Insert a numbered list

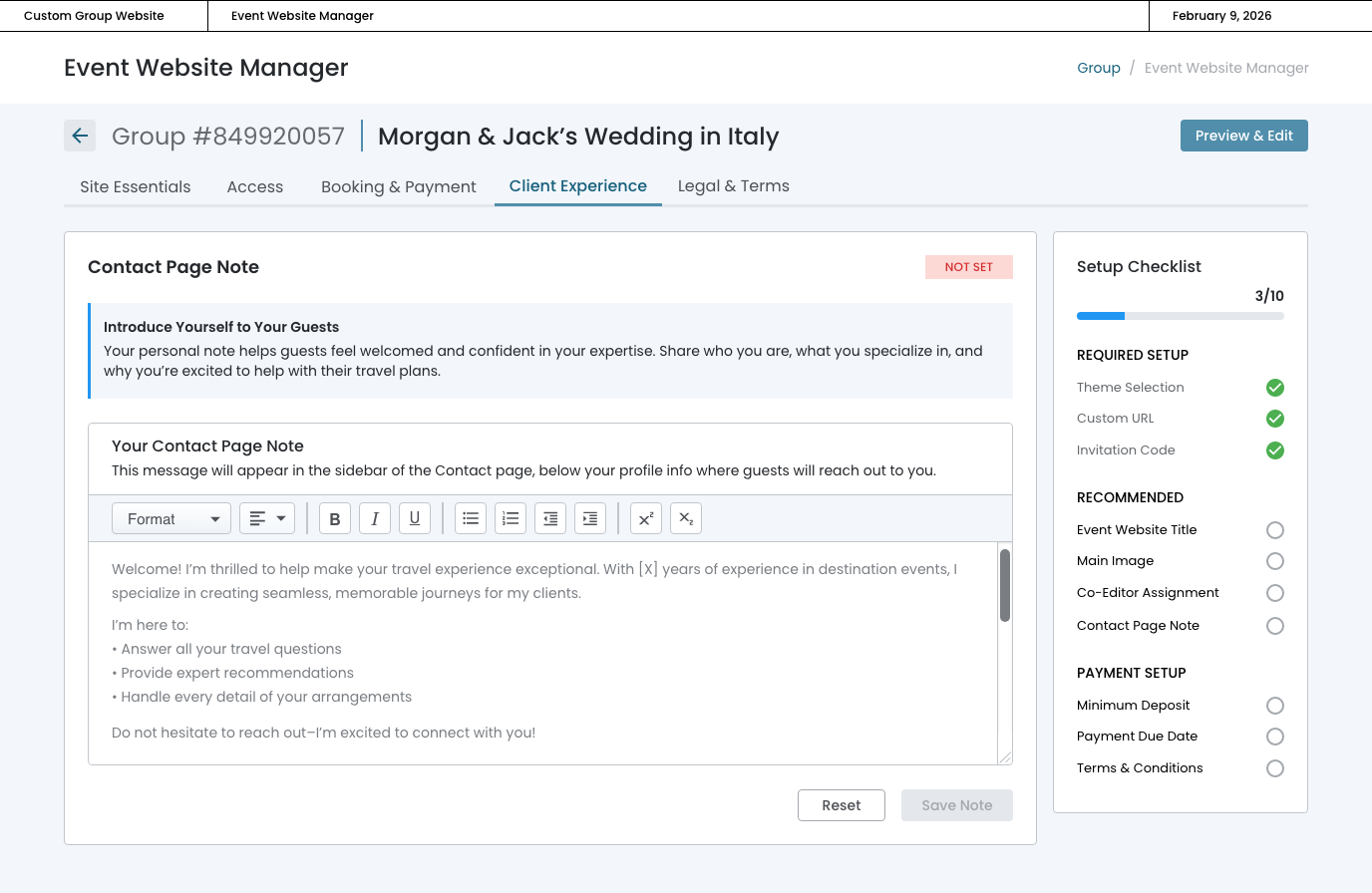point(511,518)
